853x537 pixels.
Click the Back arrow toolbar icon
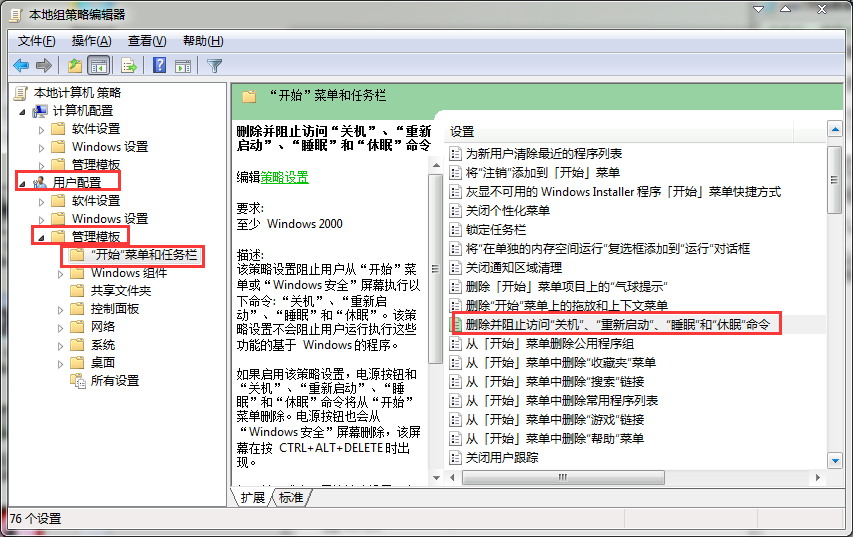point(20,66)
